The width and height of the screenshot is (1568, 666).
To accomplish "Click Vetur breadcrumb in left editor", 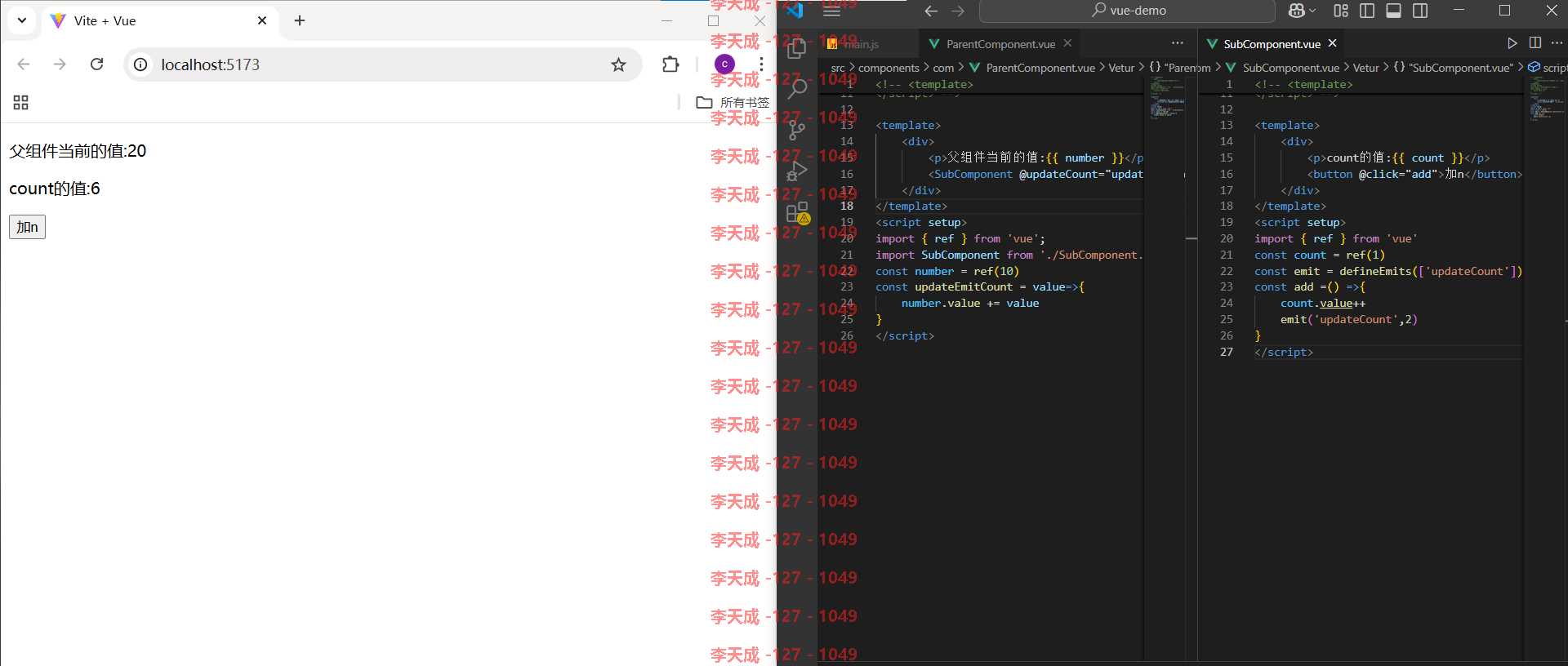I will click(x=1121, y=68).
